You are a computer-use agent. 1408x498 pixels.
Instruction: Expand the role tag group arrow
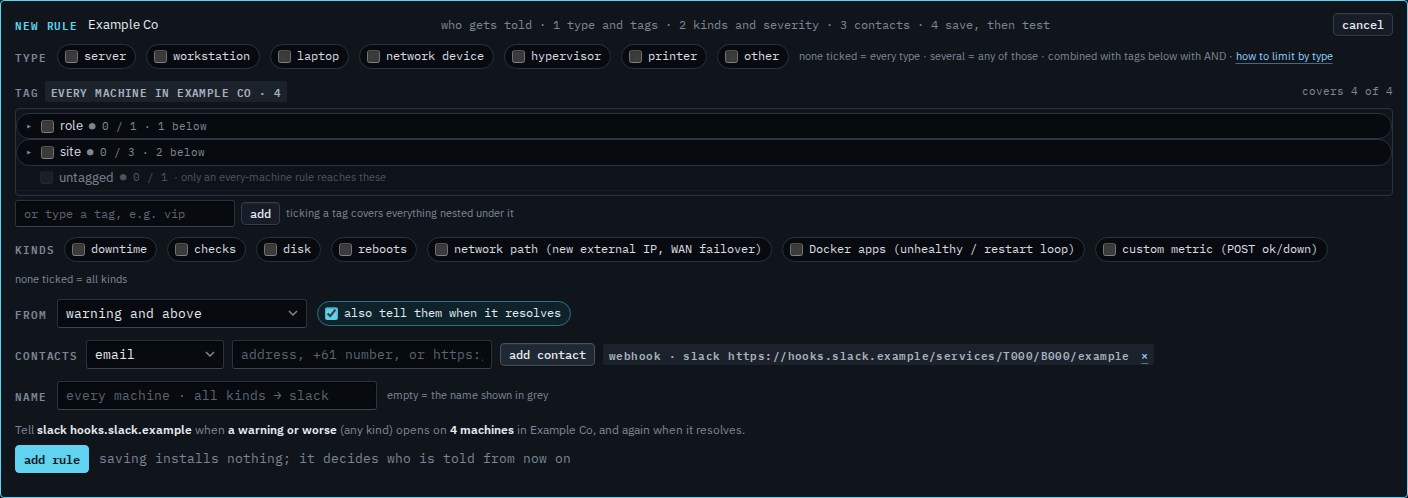pyautogui.click(x=29, y=127)
